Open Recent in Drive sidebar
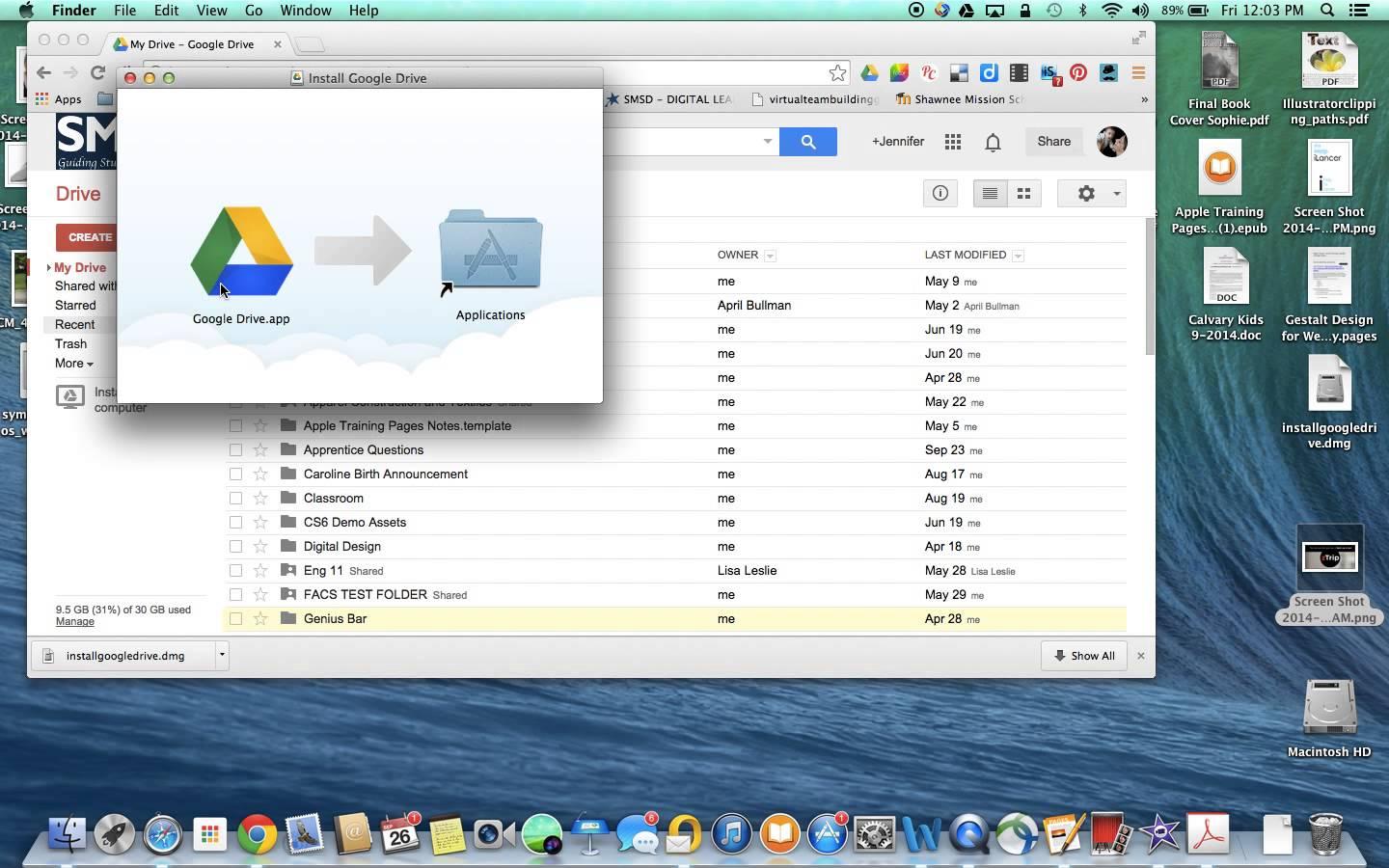The height and width of the screenshot is (868, 1389). (74, 325)
